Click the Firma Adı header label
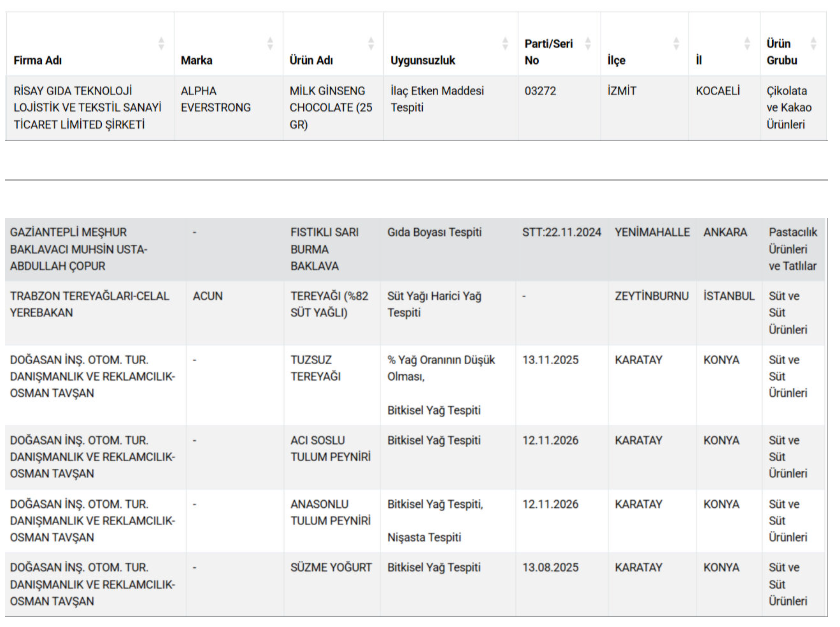This screenshot has width=840, height=627. pyautogui.click(x=38, y=61)
